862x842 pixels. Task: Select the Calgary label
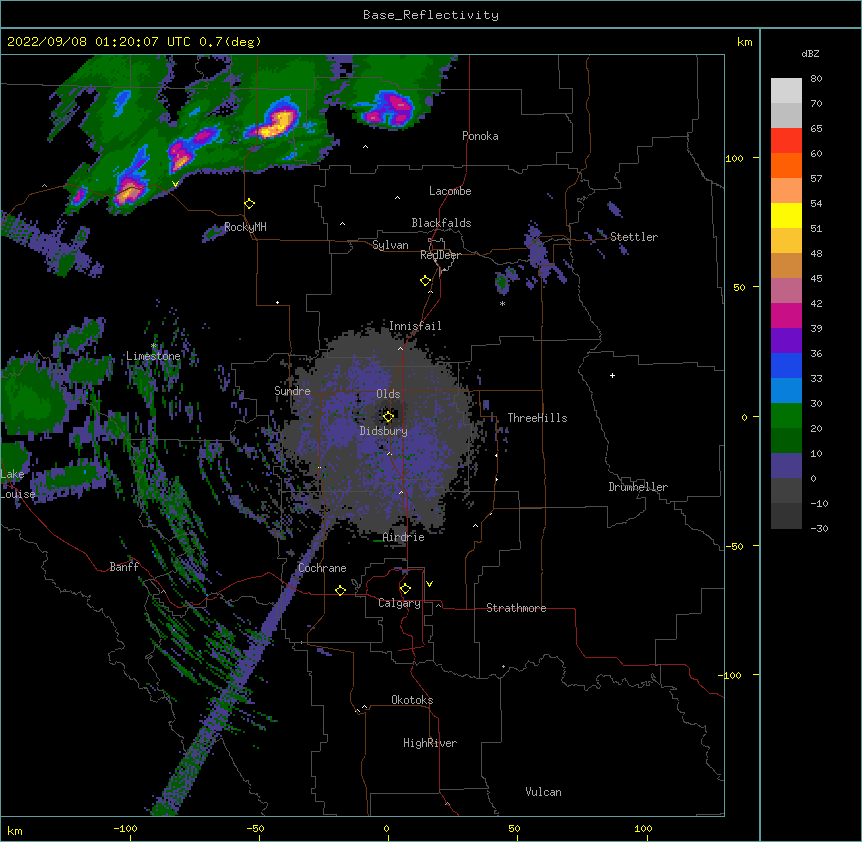399,603
